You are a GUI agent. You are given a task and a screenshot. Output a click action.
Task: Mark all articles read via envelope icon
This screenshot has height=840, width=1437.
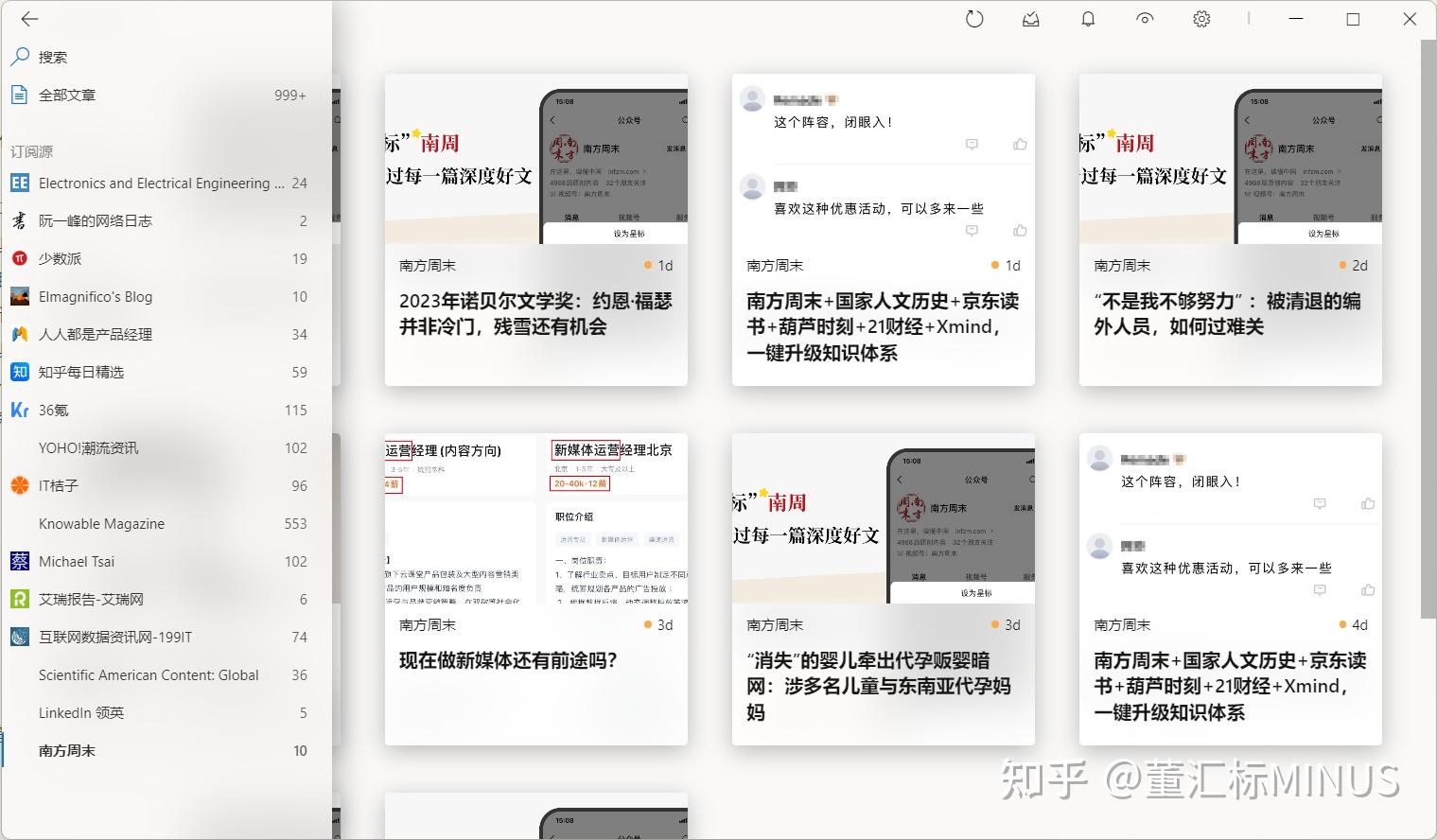1031,19
